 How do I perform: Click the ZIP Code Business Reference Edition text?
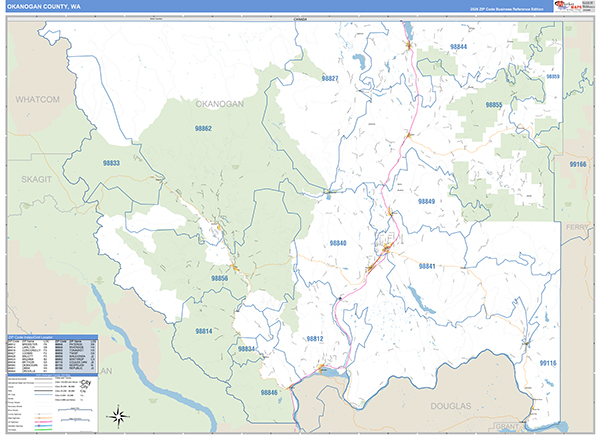point(506,9)
